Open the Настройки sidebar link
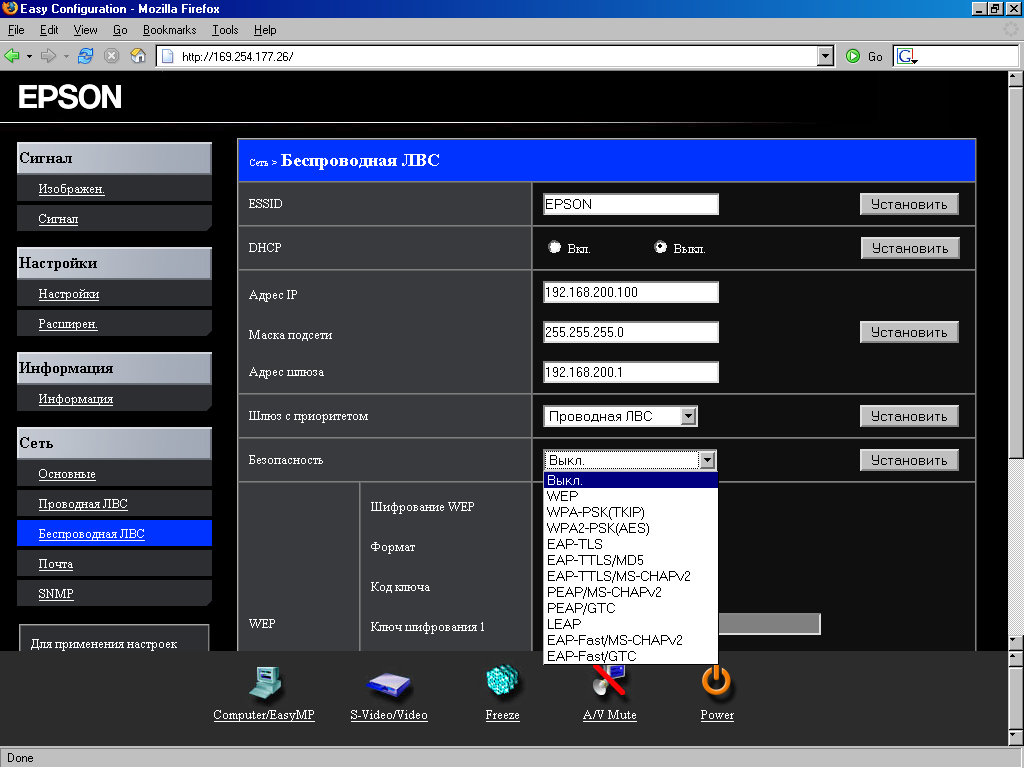1024x768 pixels. click(x=69, y=294)
